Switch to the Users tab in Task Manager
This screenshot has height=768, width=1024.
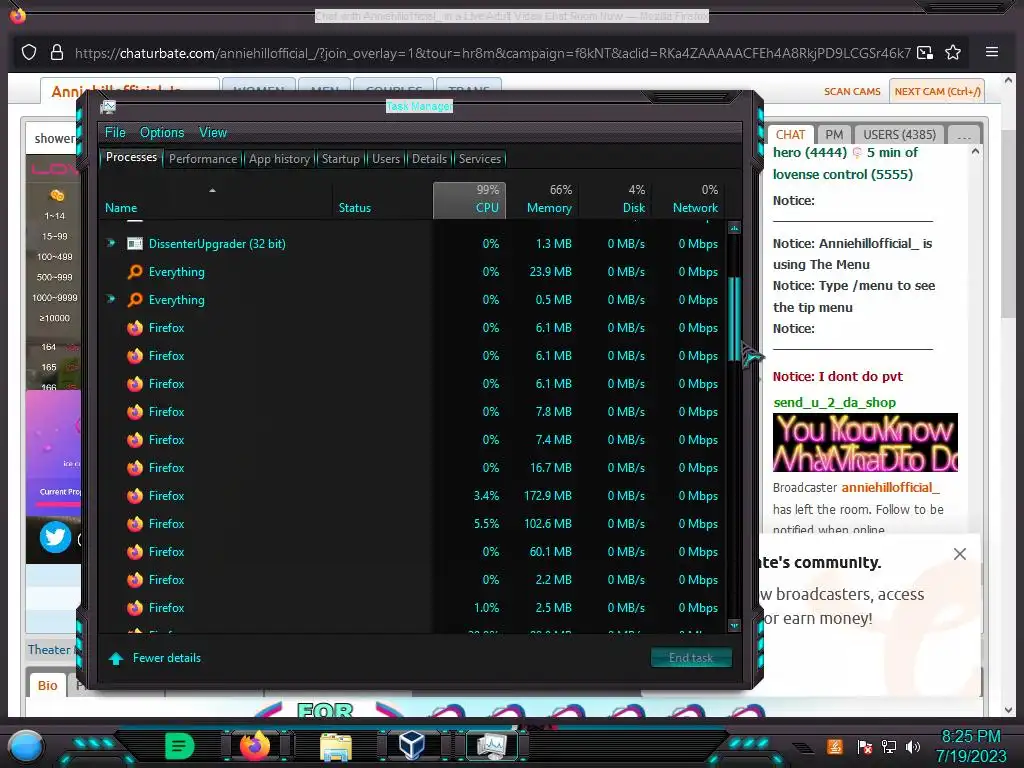point(386,159)
